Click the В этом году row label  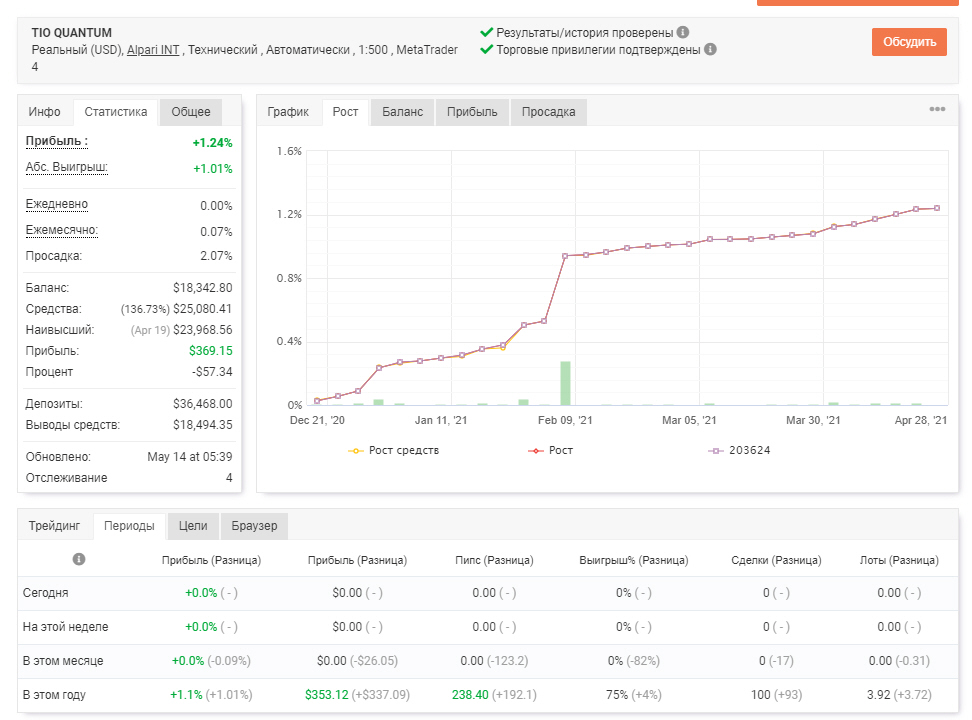coord(54,695)
